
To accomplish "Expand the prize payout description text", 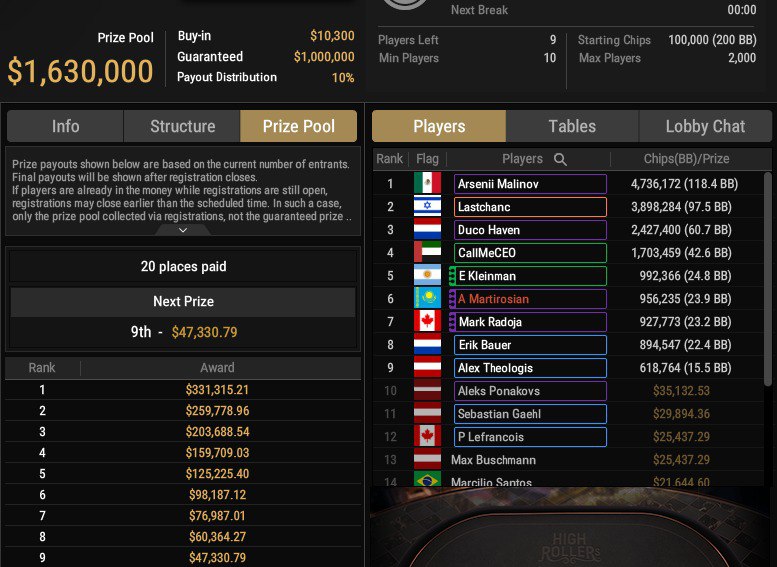I will pos(182,230).
